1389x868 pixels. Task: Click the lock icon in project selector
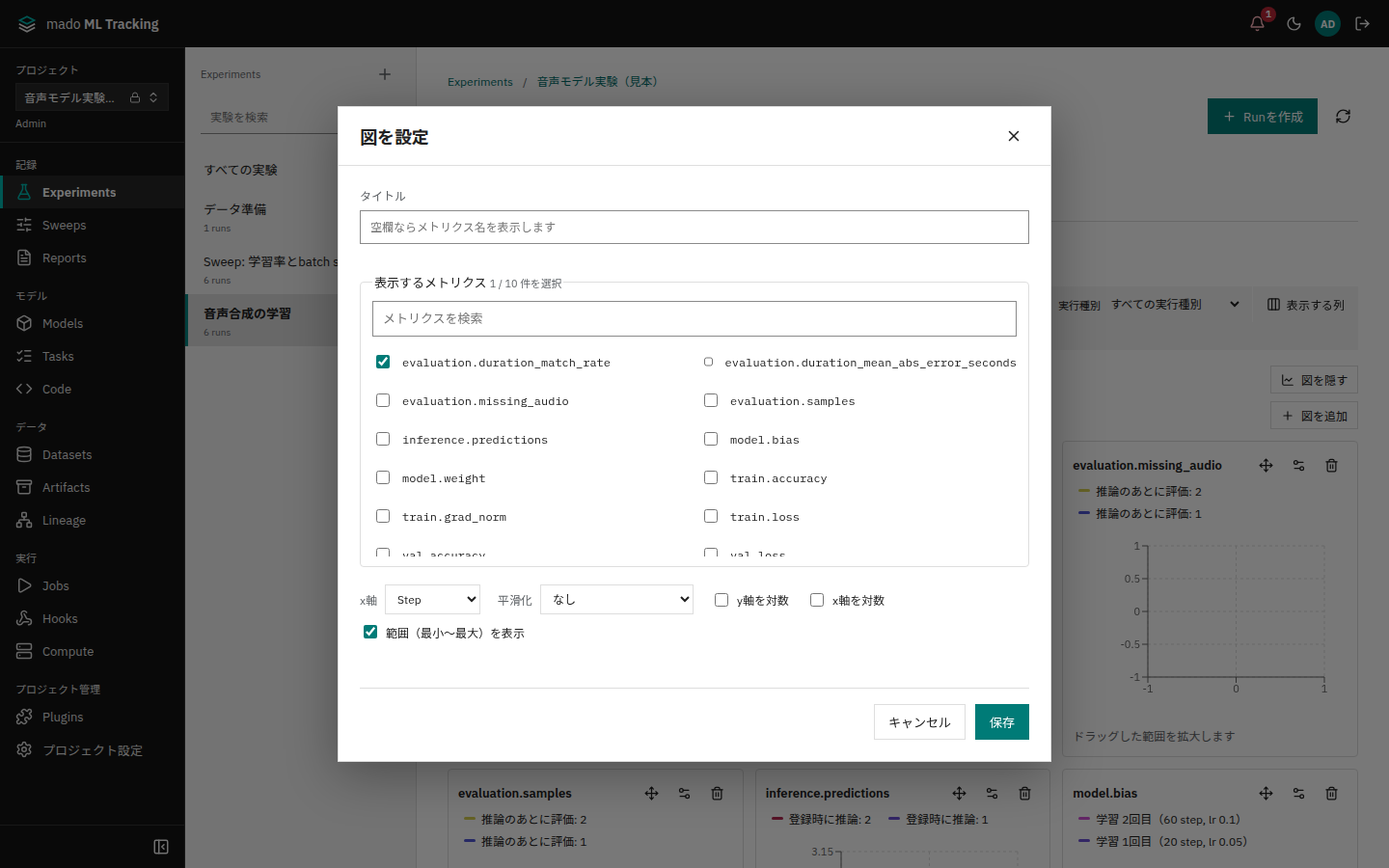[135, 97]
